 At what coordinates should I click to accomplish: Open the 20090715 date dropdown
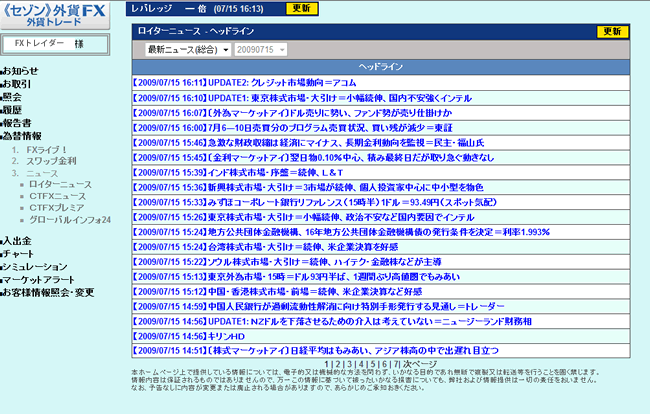pos(260,50)
